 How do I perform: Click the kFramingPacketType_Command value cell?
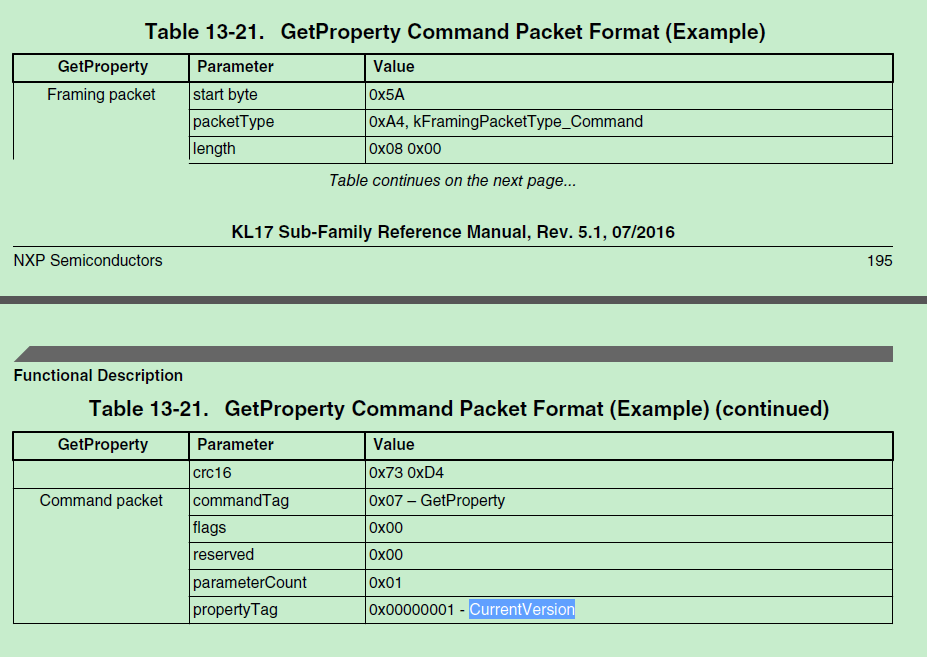click(506, 122)
